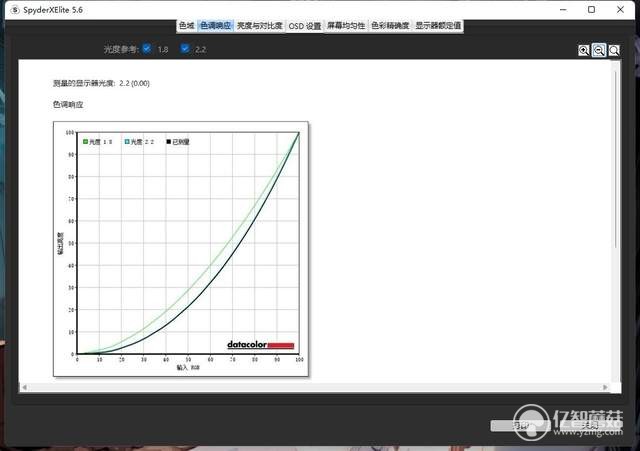Image resolution: width=640 pixels, height=451 pixels.
Task: View the 显示器额定值 tab
Action: point(438,26)
